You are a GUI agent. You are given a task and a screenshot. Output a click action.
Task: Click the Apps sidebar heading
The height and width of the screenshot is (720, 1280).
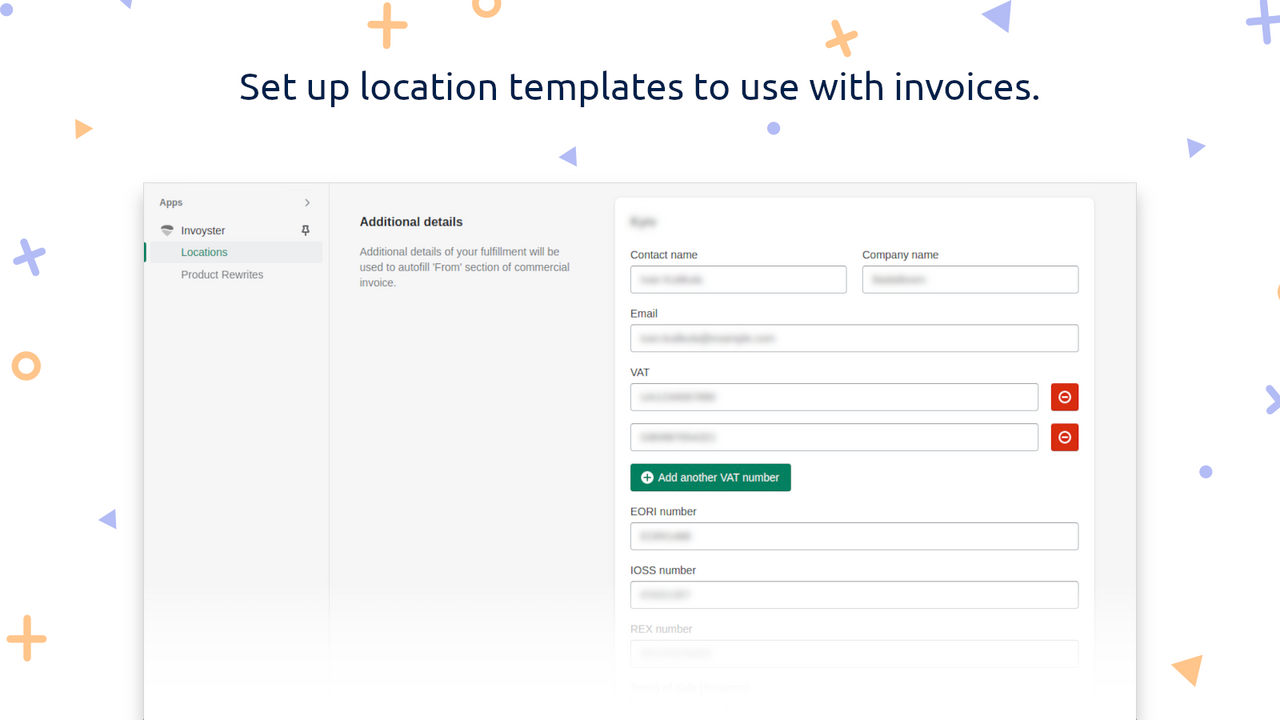pos(171,203)
